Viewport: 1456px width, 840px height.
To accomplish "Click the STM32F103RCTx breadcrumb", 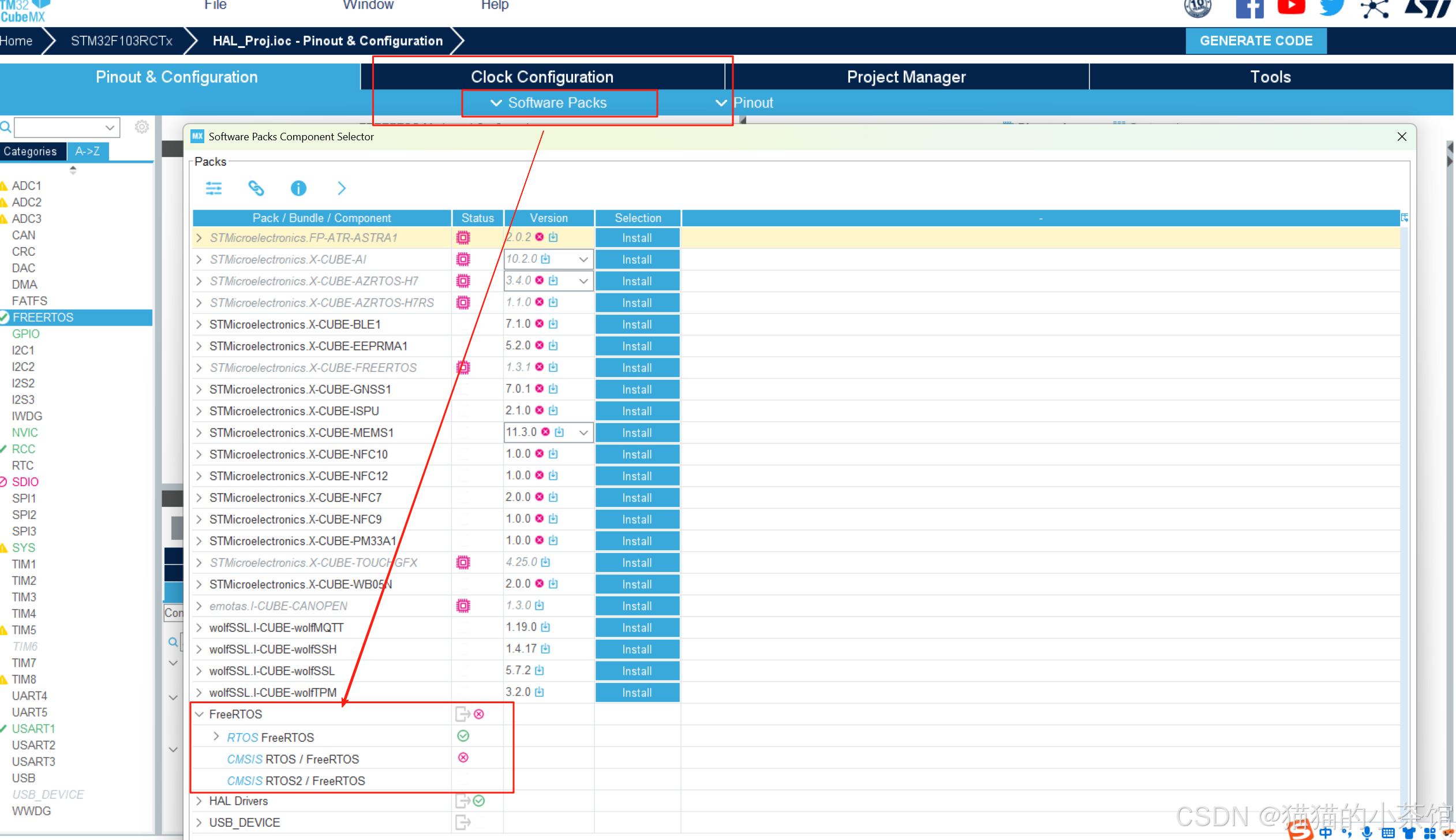I will pos(122,41).
